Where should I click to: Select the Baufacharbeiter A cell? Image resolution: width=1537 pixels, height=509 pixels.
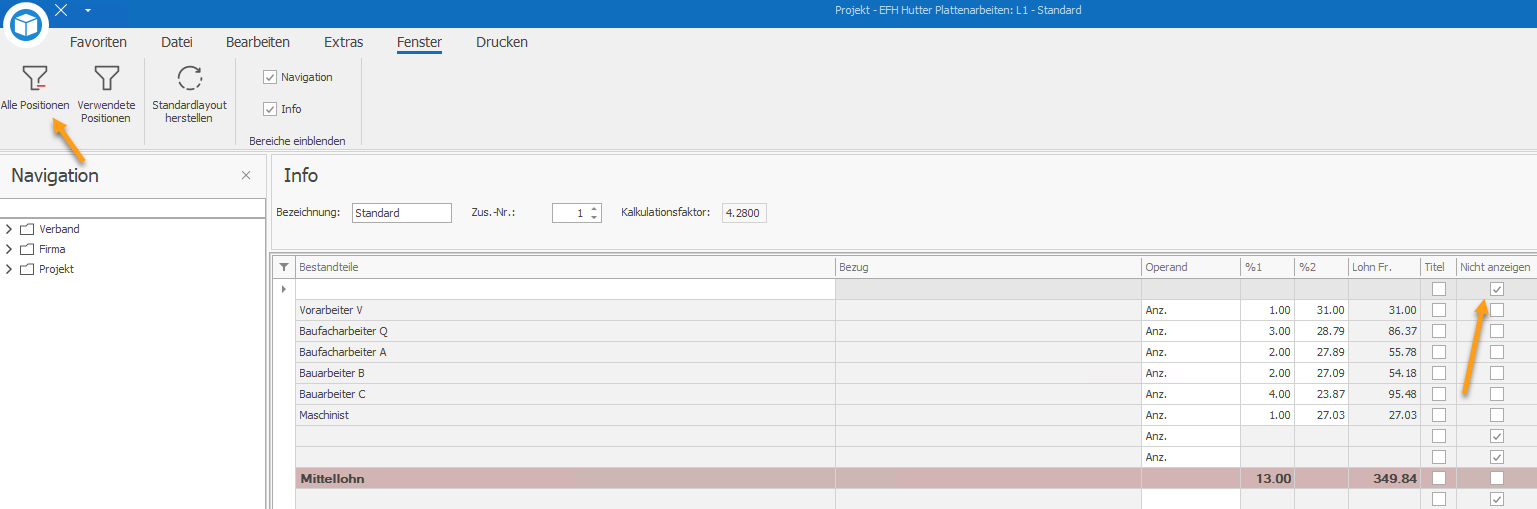click(565, 352)
